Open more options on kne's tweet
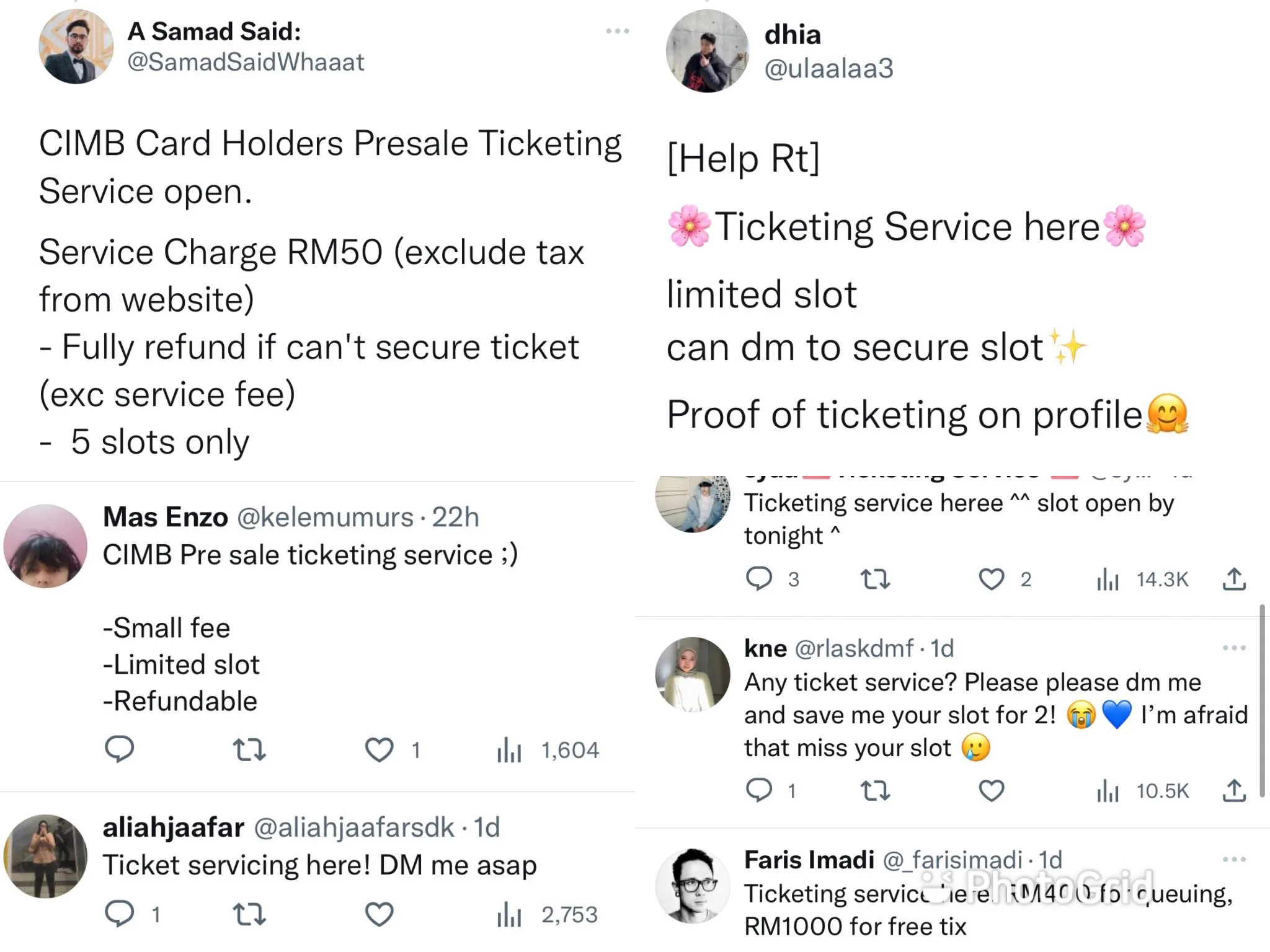This screenshot has height=952, width=1270. point(1233,648)
